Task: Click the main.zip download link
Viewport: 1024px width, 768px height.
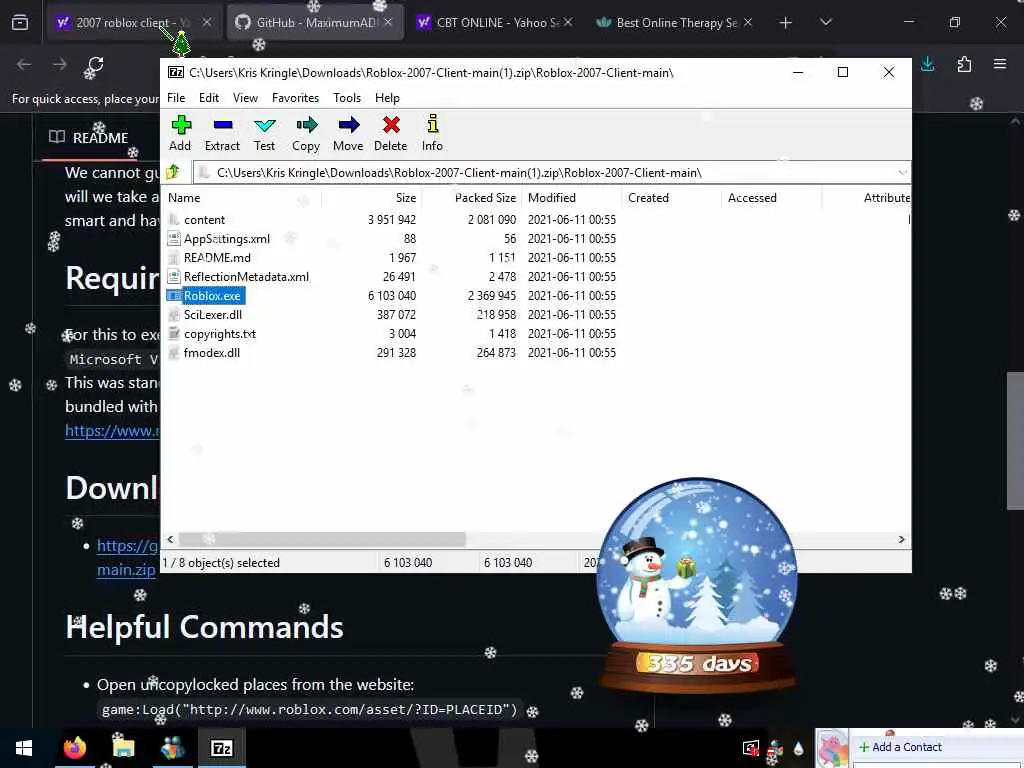Action: [126, 569]
